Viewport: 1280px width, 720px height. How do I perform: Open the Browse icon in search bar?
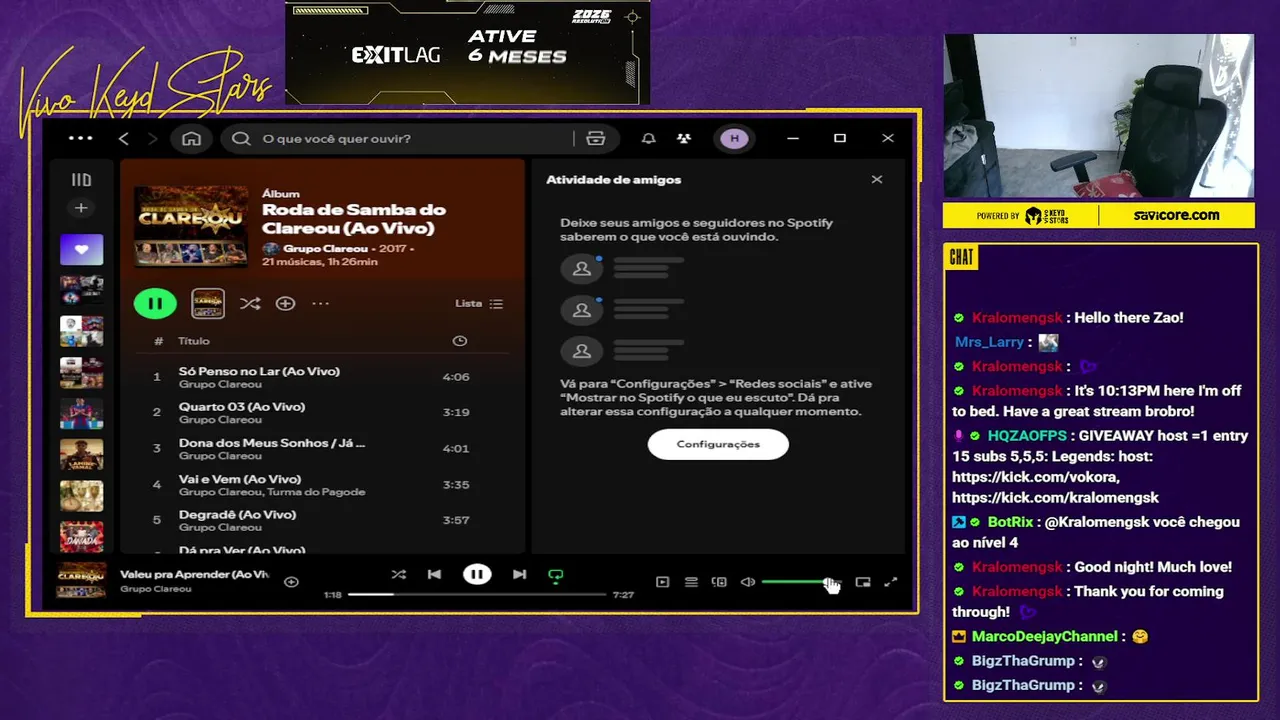coord(596,139)
